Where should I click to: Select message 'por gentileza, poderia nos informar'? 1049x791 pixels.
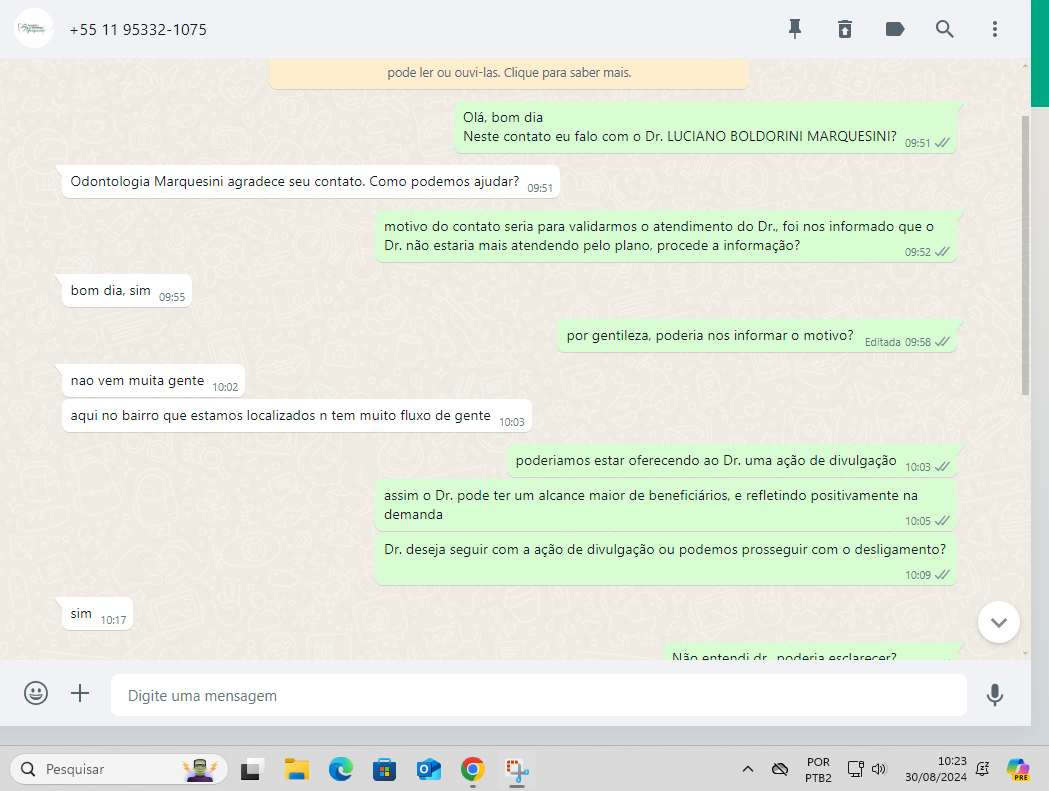757,336
